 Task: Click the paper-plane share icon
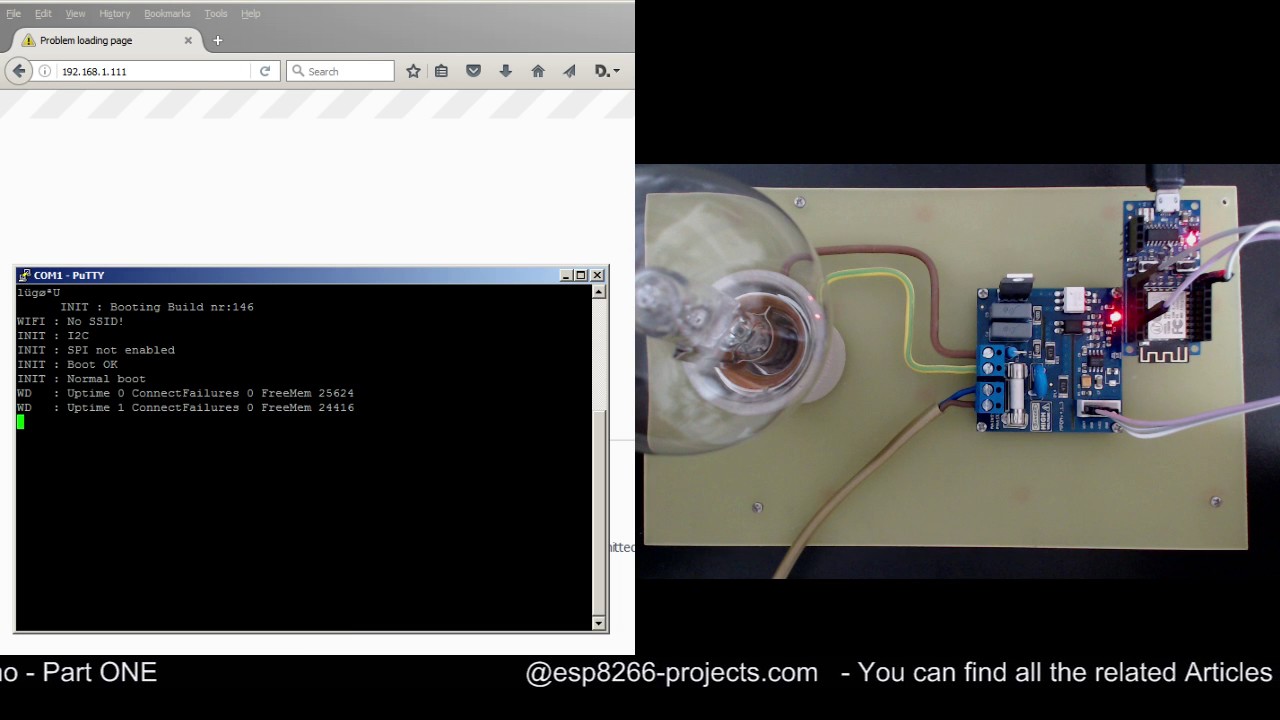569,71
